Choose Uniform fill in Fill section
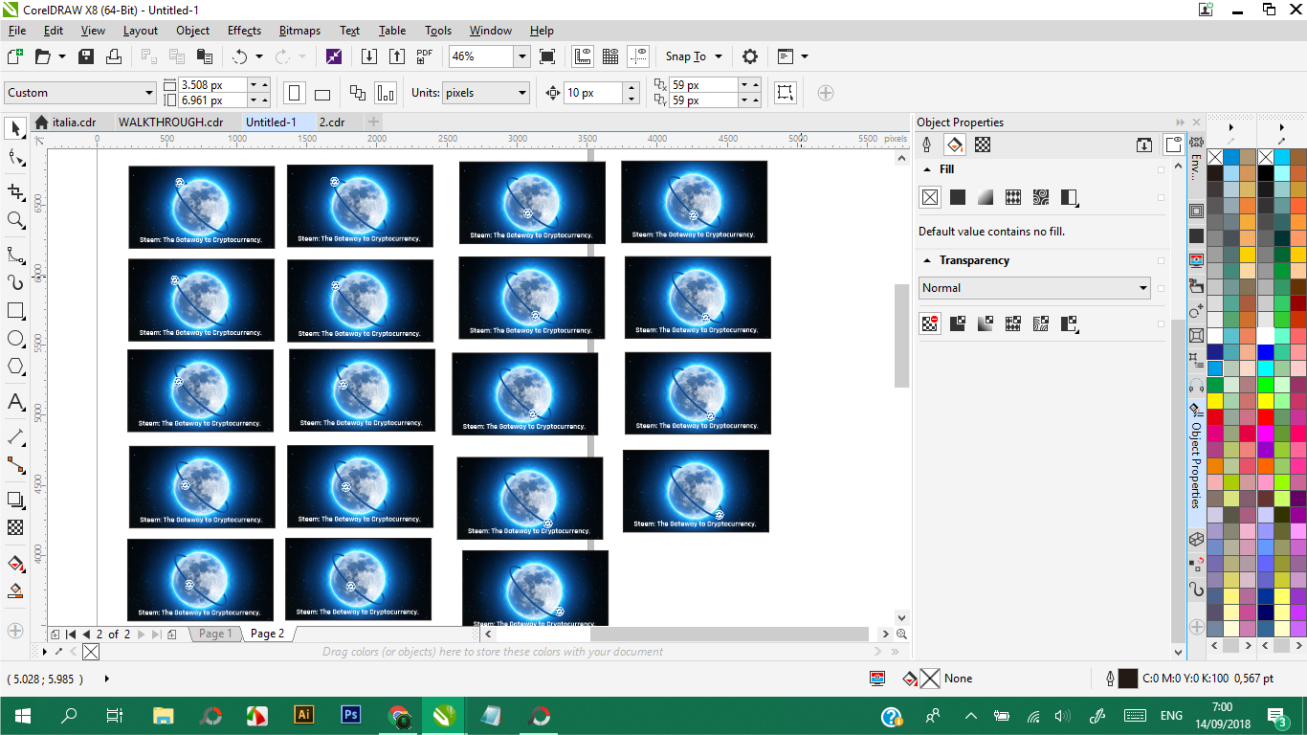This screenshot has height=735, width=1307. [x=957, y=197]
